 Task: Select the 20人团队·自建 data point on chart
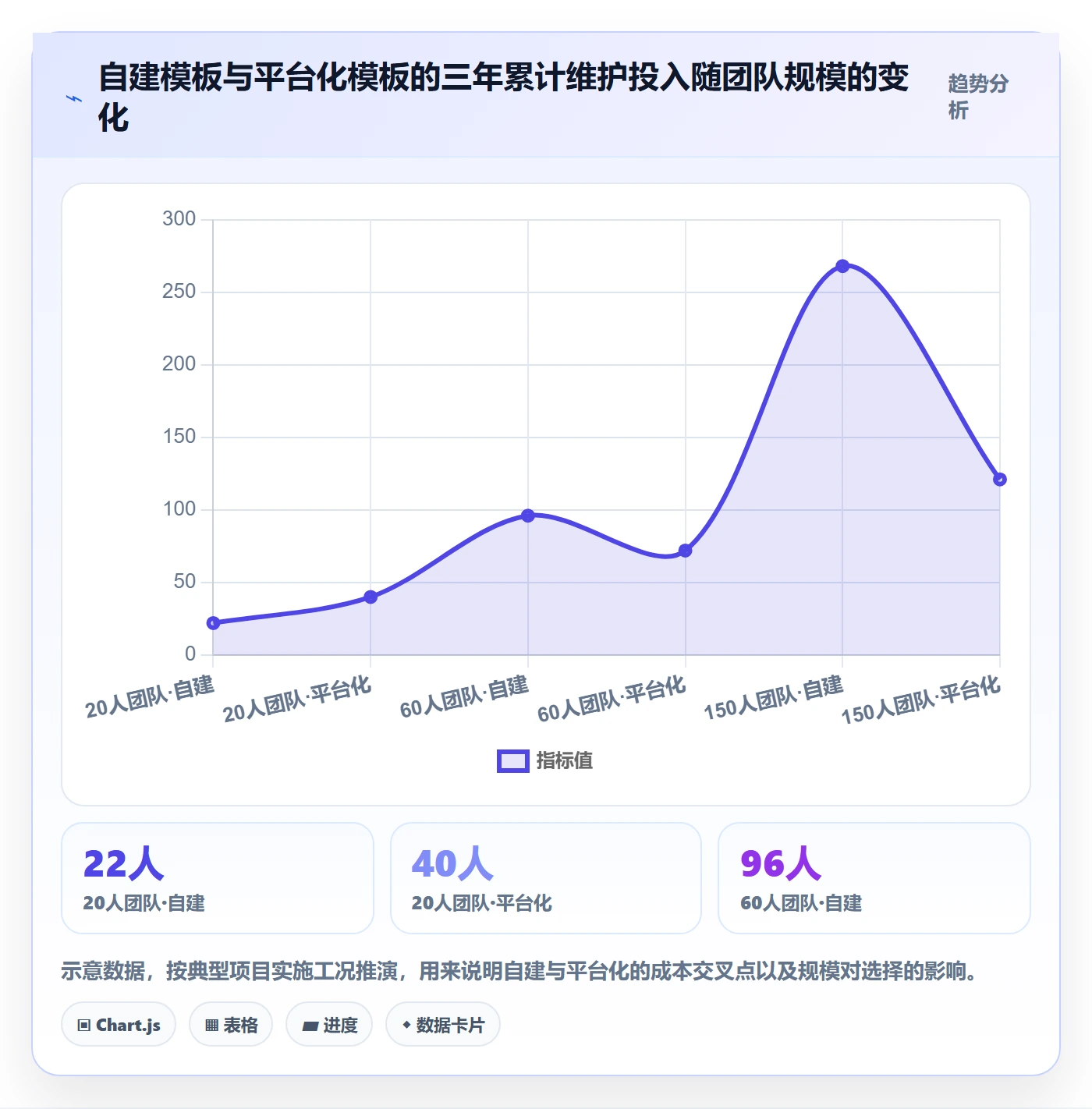213,623
